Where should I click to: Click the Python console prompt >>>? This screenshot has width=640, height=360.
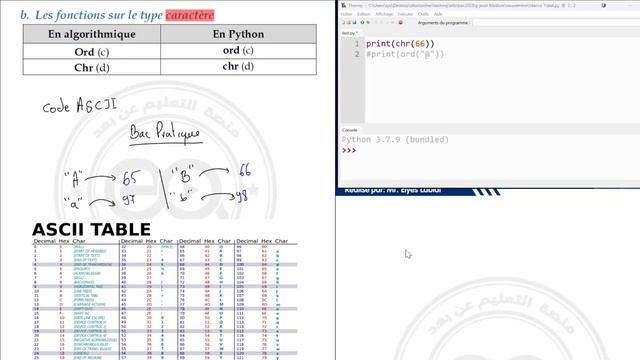click(349, 150)
